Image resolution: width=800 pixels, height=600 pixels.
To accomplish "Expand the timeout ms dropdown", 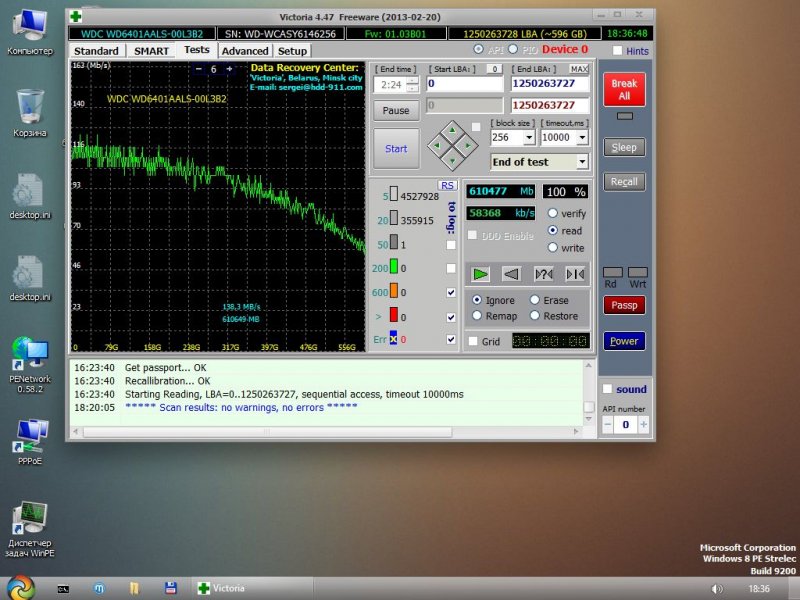I will (580, 137).
